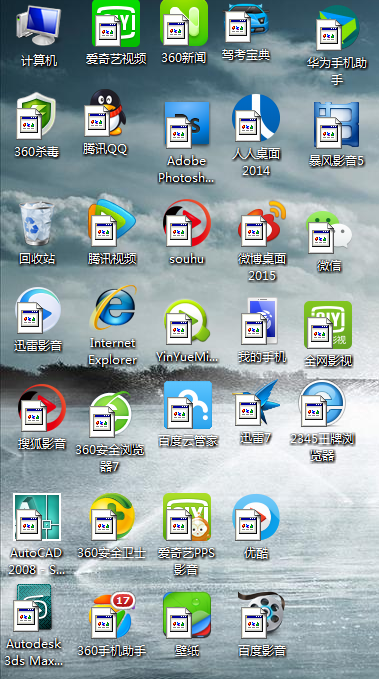The height and width of the screenshot is (679, 379).
Task: Select the 360安全卫士 icon
Action: 112,517
